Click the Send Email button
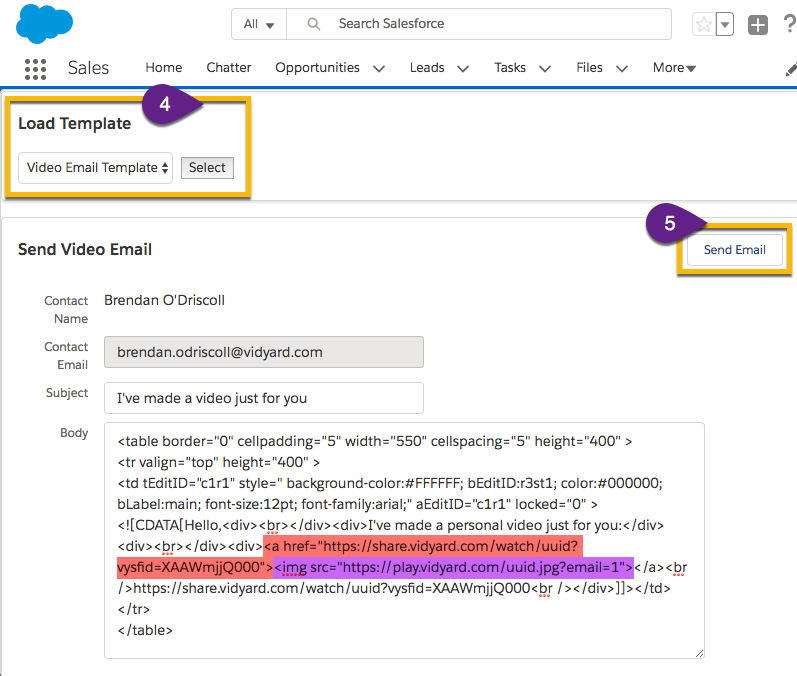The width and height of the screenshot is (797, 676). 734,250
